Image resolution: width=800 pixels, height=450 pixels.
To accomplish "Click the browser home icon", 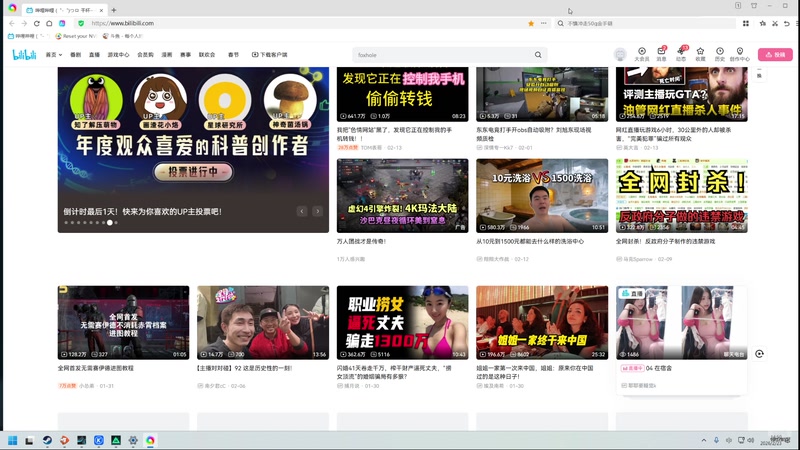I will tap(49, 23).
